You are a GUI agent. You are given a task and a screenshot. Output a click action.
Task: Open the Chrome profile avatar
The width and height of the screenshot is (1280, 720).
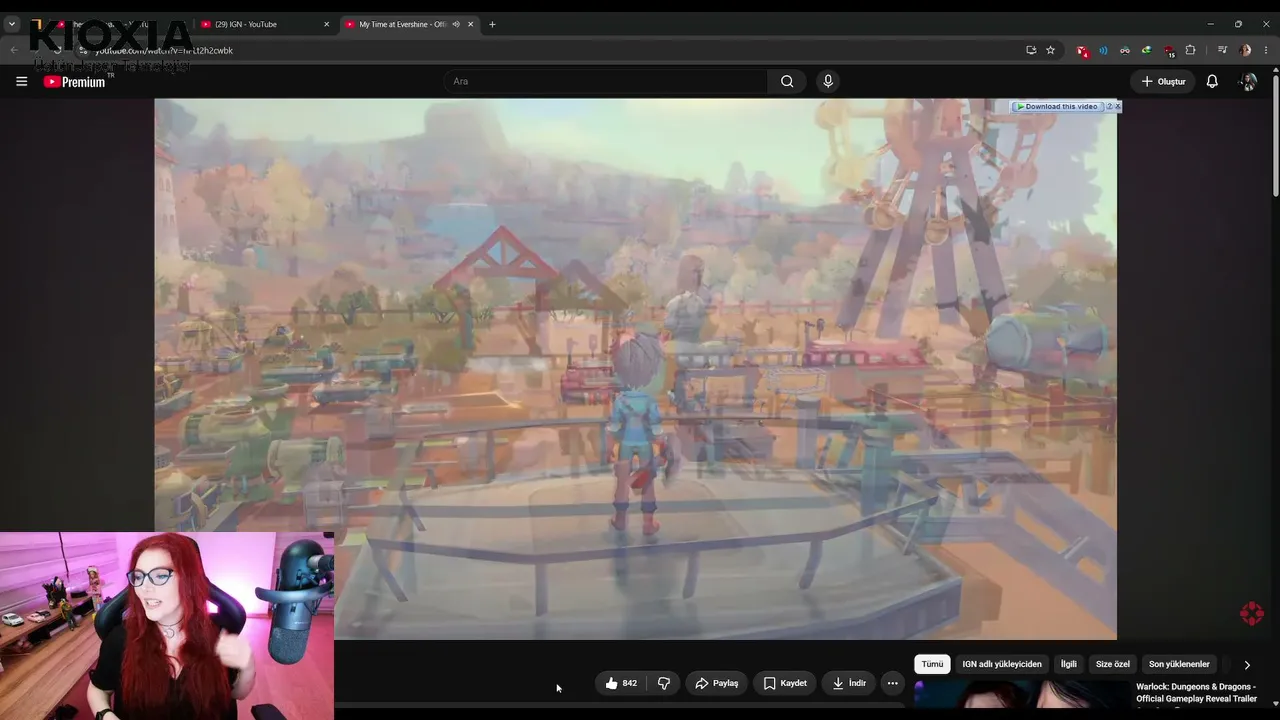(x=1245, y=50)
